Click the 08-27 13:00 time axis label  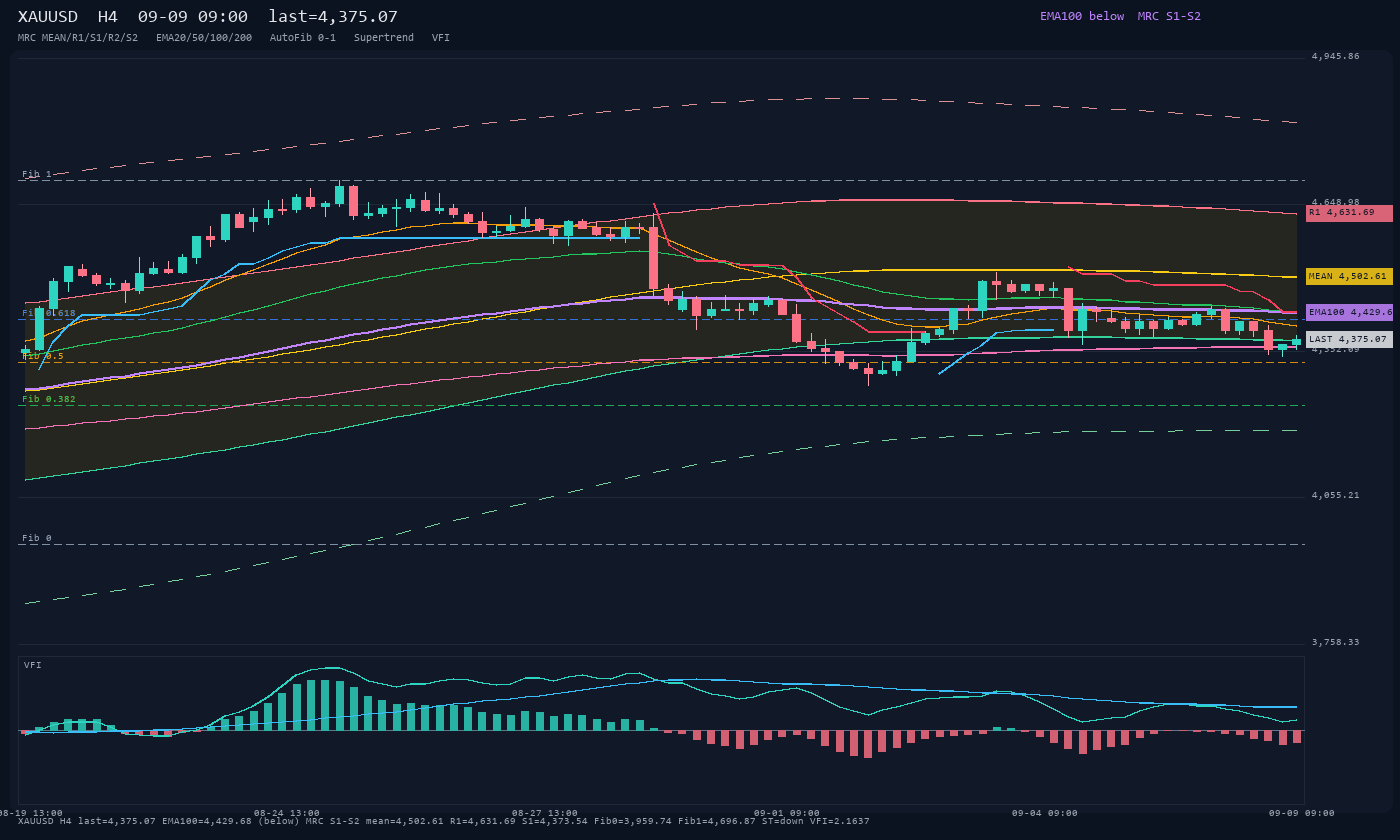(x=545, y=813)
